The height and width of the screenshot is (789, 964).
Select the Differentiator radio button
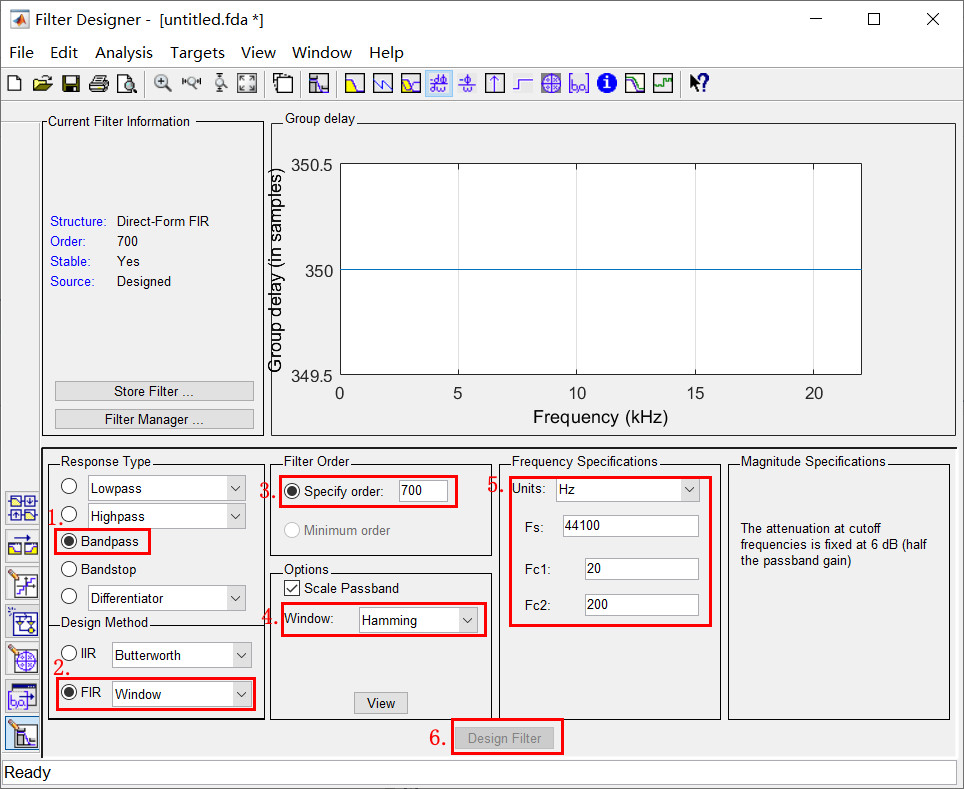coord(69,596)
